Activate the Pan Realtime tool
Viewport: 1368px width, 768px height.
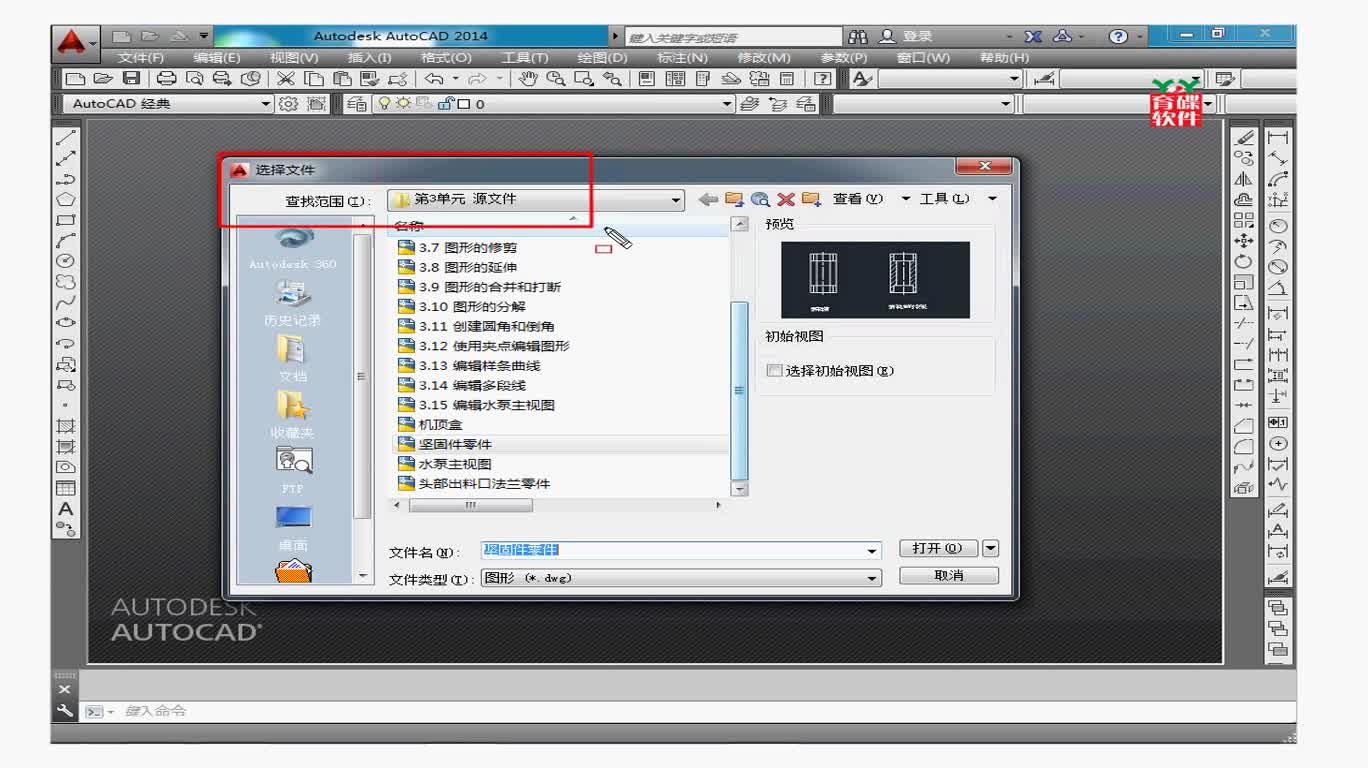[x=529, y=78]
